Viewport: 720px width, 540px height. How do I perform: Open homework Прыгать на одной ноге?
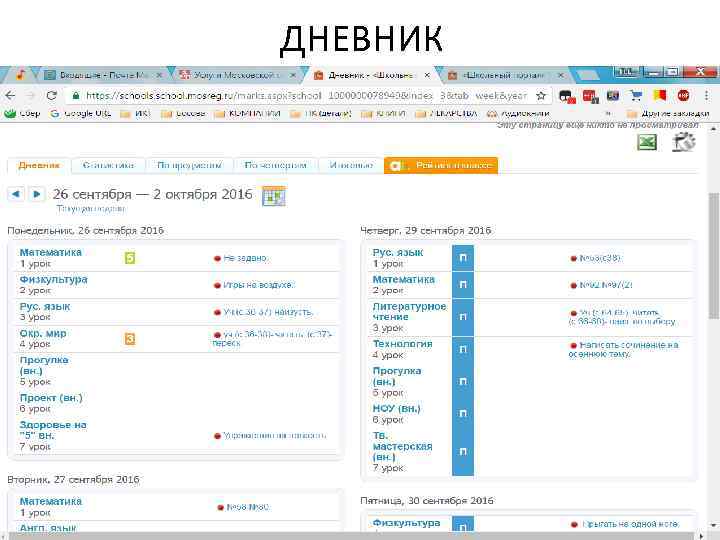click(630, 524)
